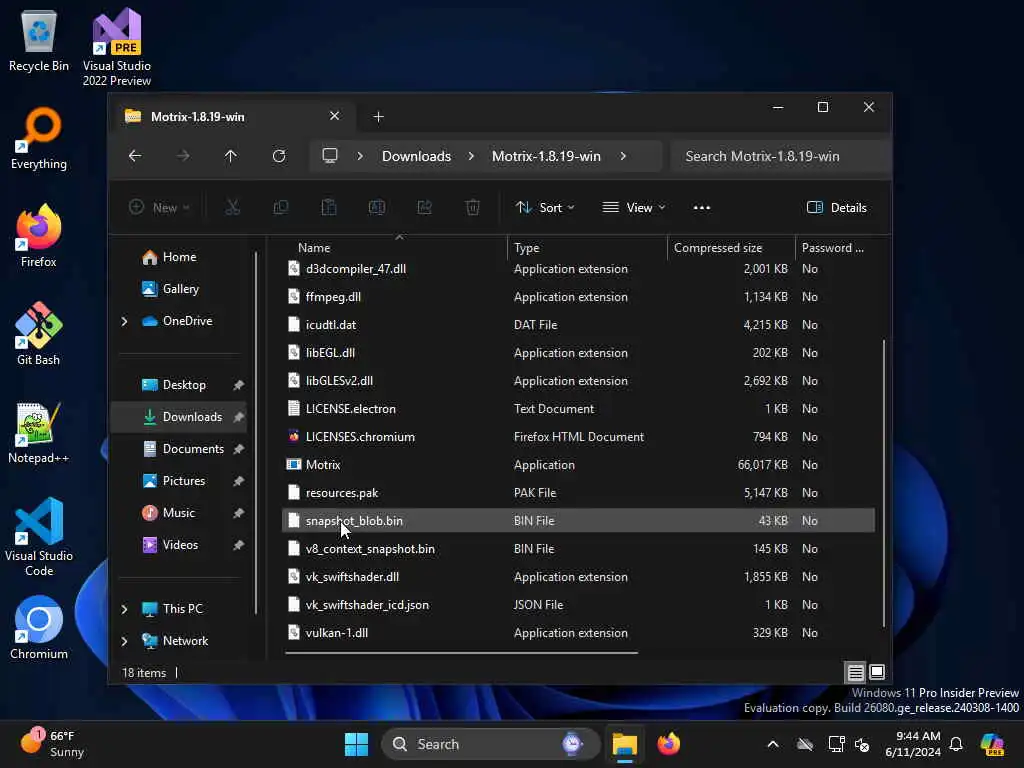
Task: Sort by Name column header
Action: coord(395,248)
